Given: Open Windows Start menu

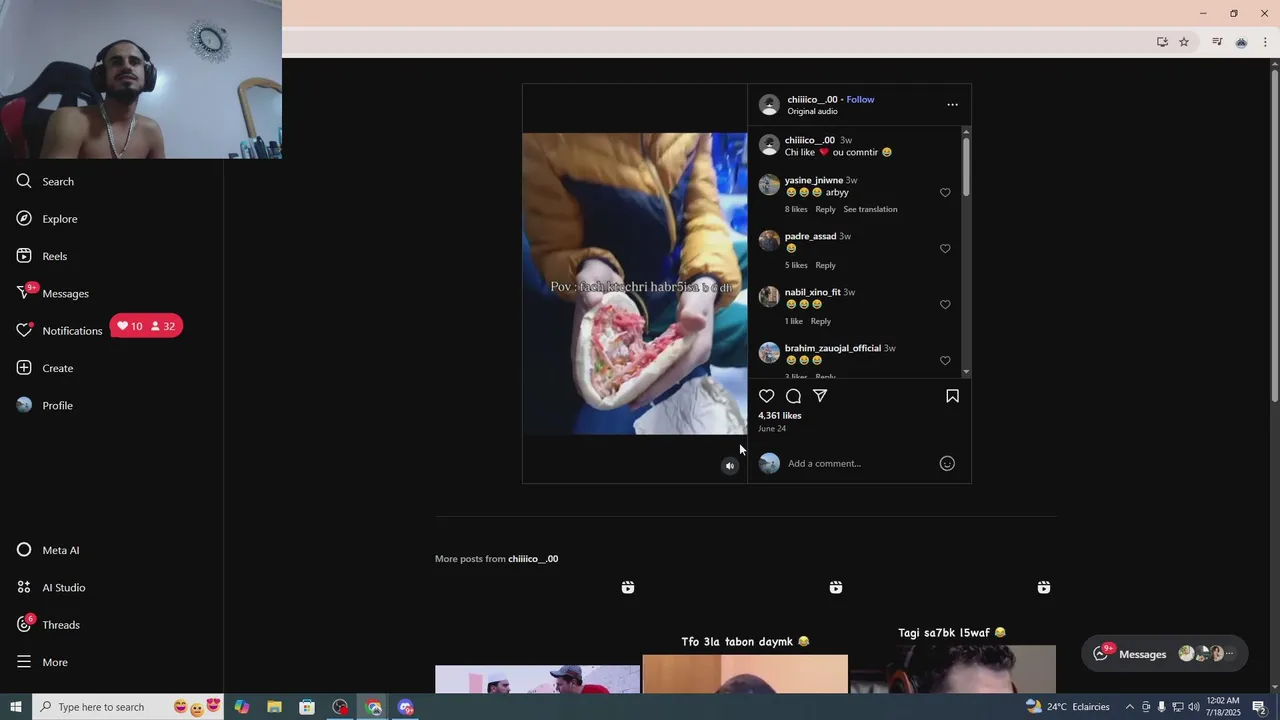Looking at the screenshot, I should click(x=15, y=707).
